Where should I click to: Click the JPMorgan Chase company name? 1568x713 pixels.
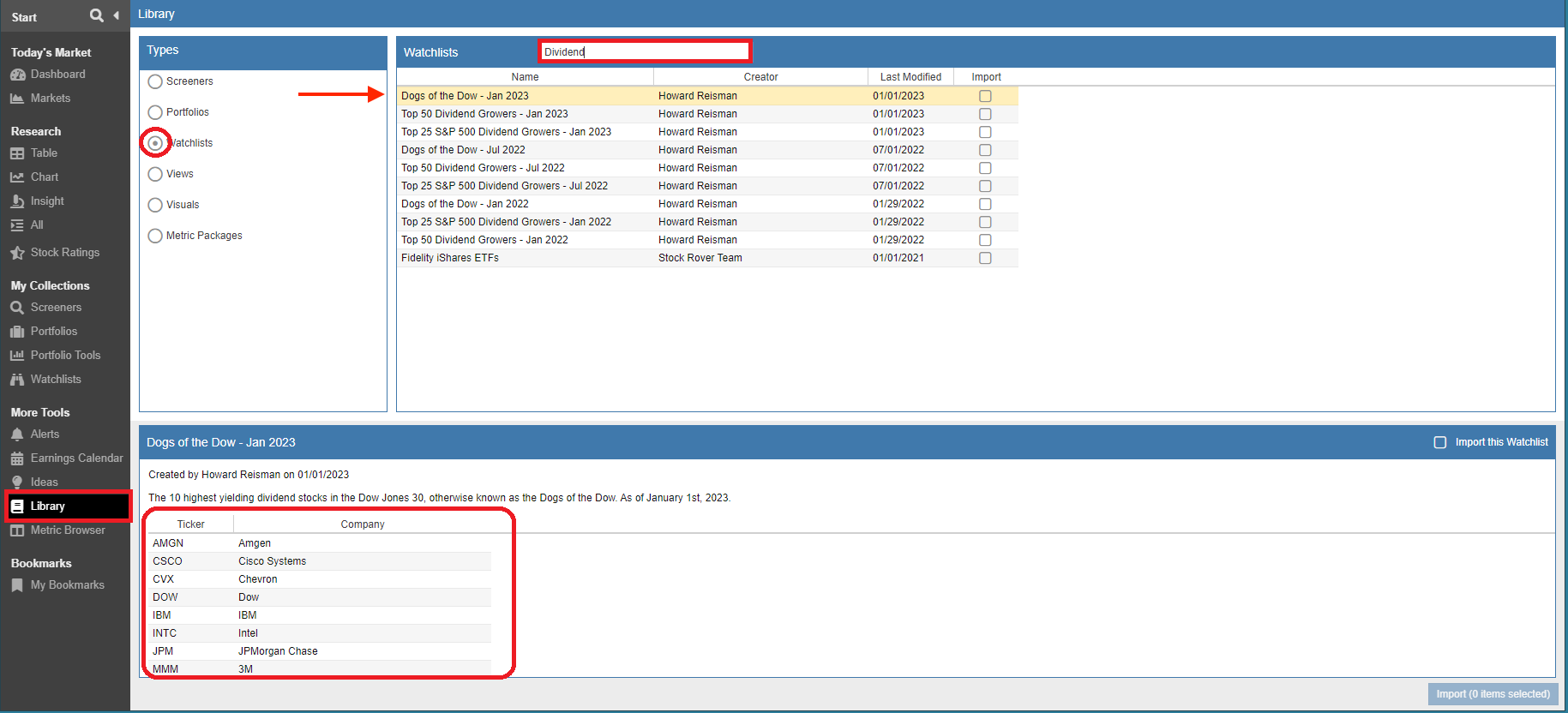point(278,651)
